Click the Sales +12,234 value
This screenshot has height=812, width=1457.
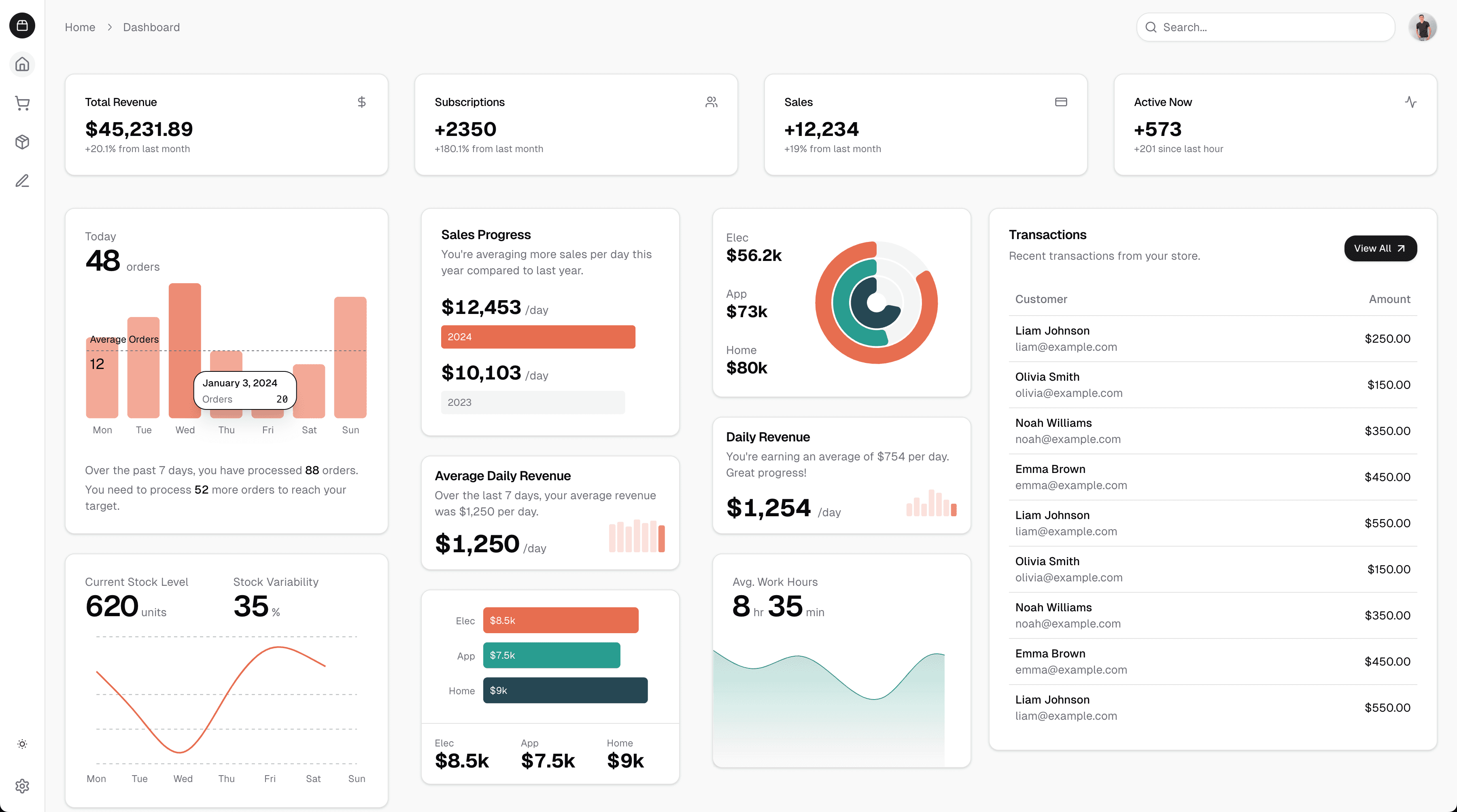(822, 129)
